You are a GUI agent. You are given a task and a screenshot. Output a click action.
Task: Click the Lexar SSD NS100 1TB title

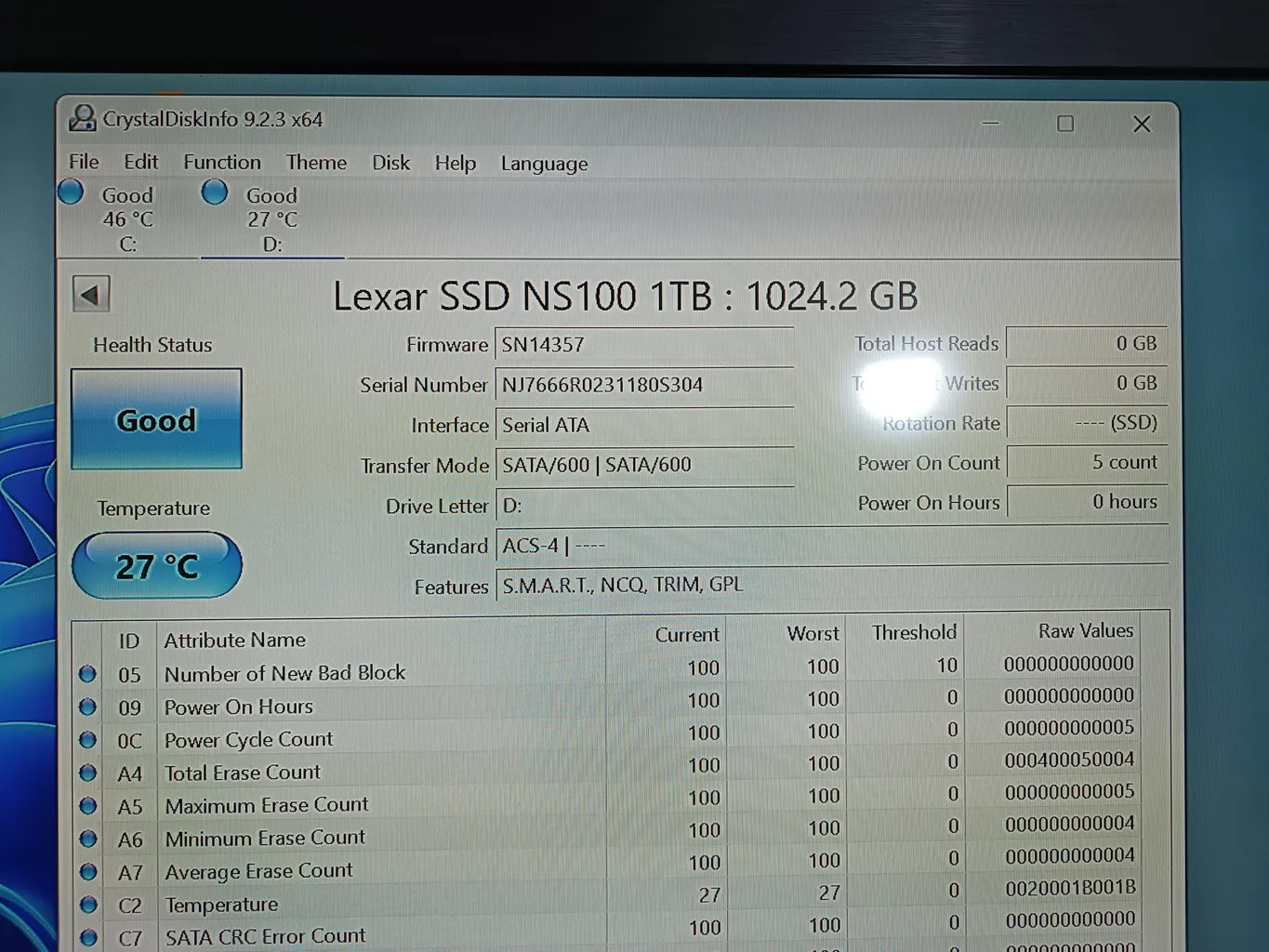625,297
